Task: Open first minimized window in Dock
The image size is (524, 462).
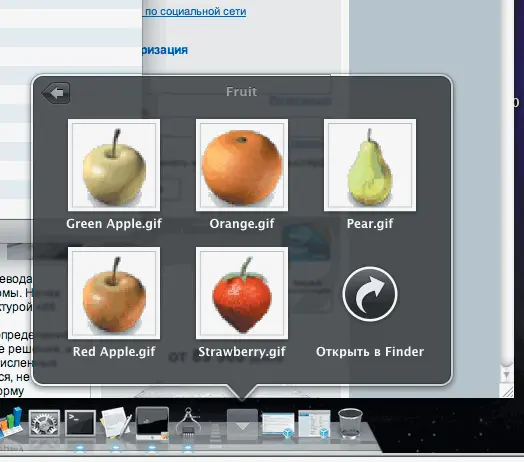Action: coord(278,425)
